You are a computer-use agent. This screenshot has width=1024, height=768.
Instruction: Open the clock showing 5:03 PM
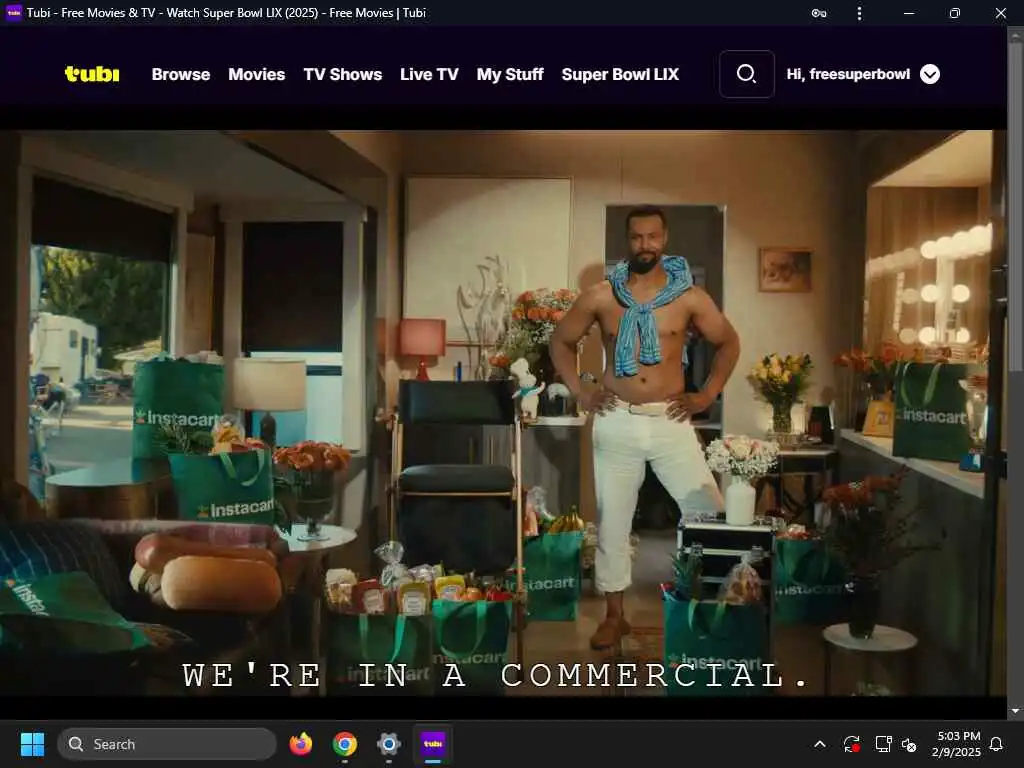[x=957, y=744]
